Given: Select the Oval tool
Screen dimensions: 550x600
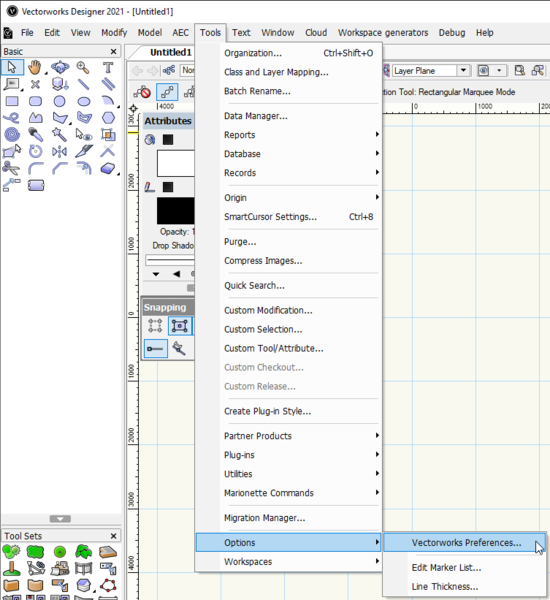Looking at the screenshot, I should pos(84,101).
